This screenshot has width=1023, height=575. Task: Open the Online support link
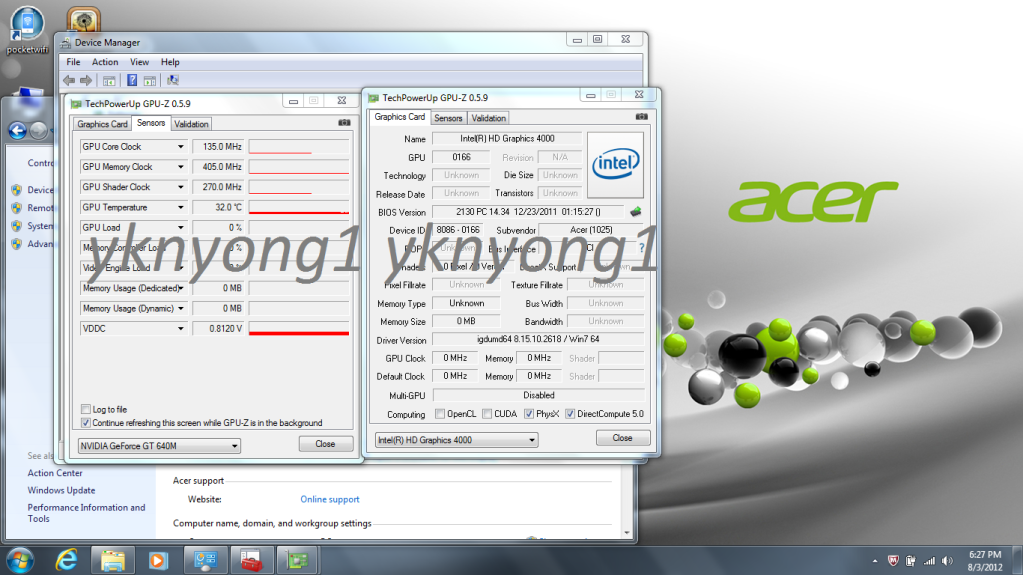329,499
